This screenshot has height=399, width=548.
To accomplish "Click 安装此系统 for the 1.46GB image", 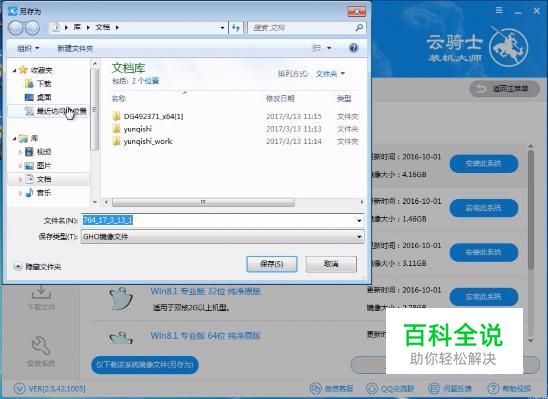I will click(x=484, y=208).
